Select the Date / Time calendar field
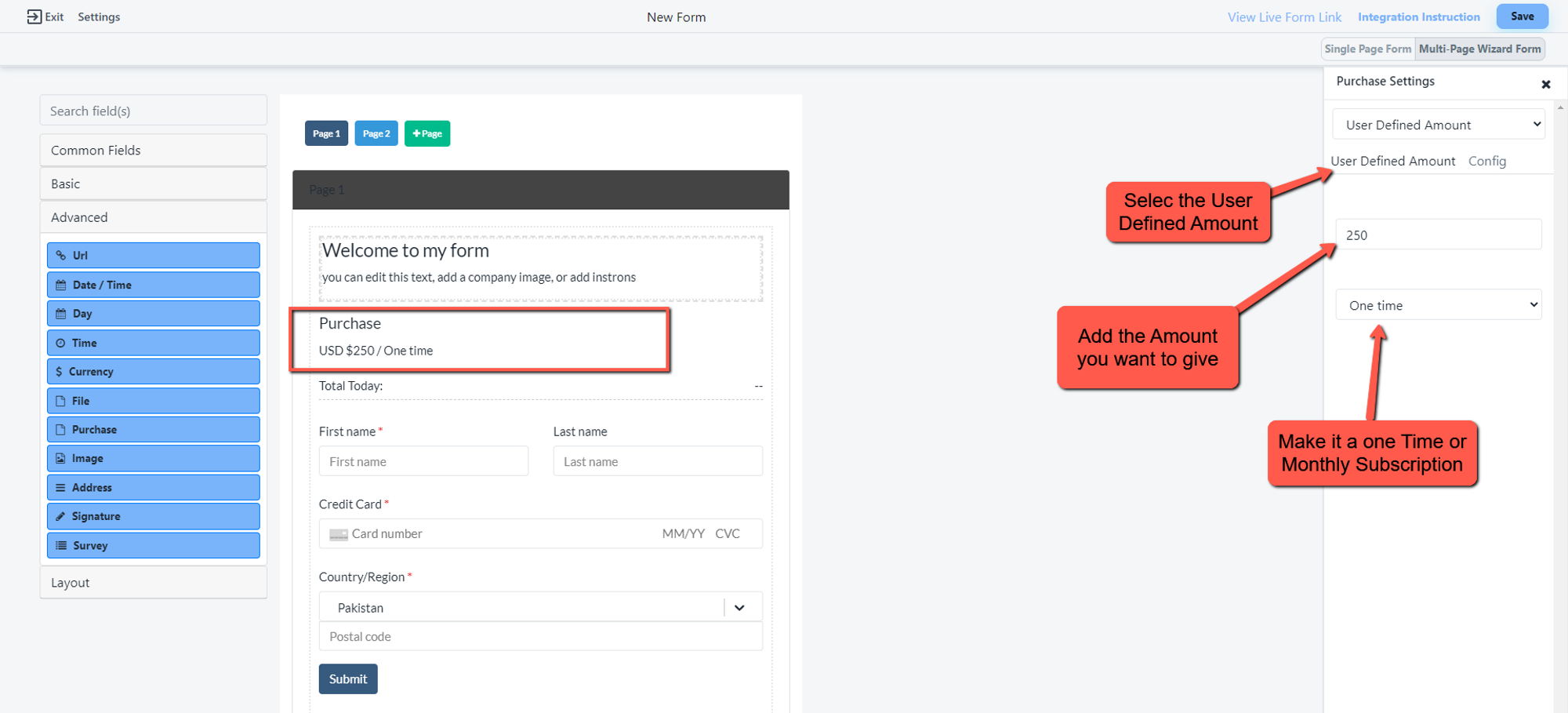Viewport: 1568px width, 713px height. [x=153, y=285]
